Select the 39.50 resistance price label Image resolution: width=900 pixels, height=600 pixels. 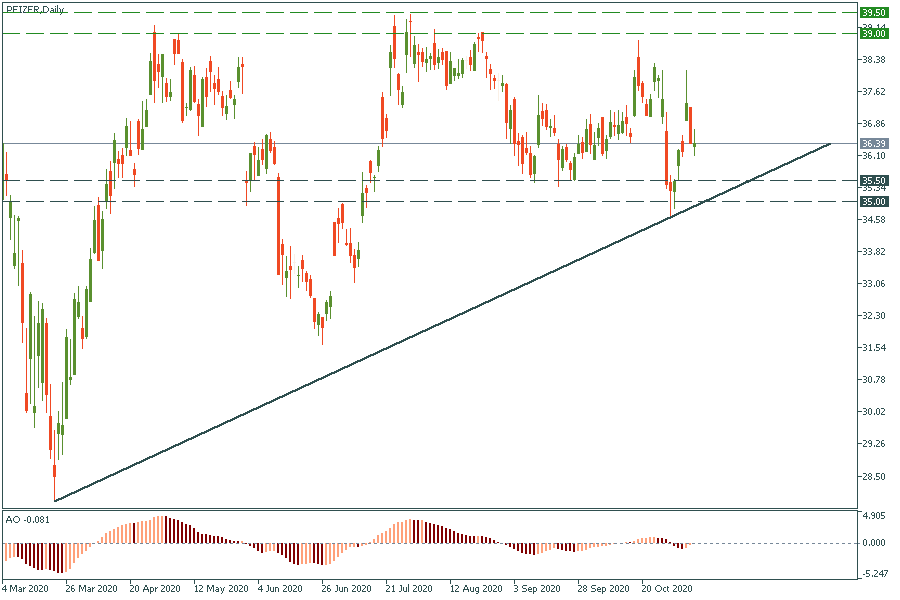pyautogui.click(x=874, y=12)
